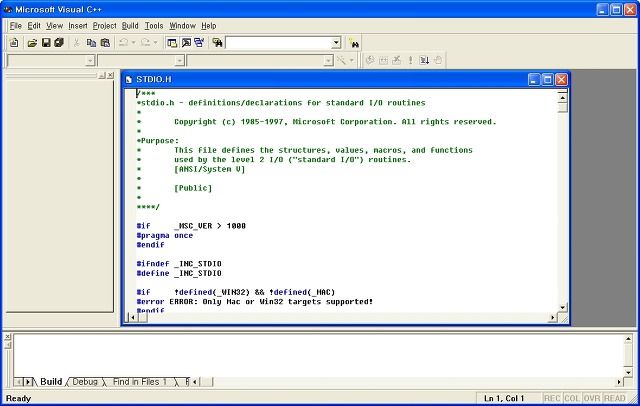Open the View menu
640x406 pixels.
tap(54, 26)
